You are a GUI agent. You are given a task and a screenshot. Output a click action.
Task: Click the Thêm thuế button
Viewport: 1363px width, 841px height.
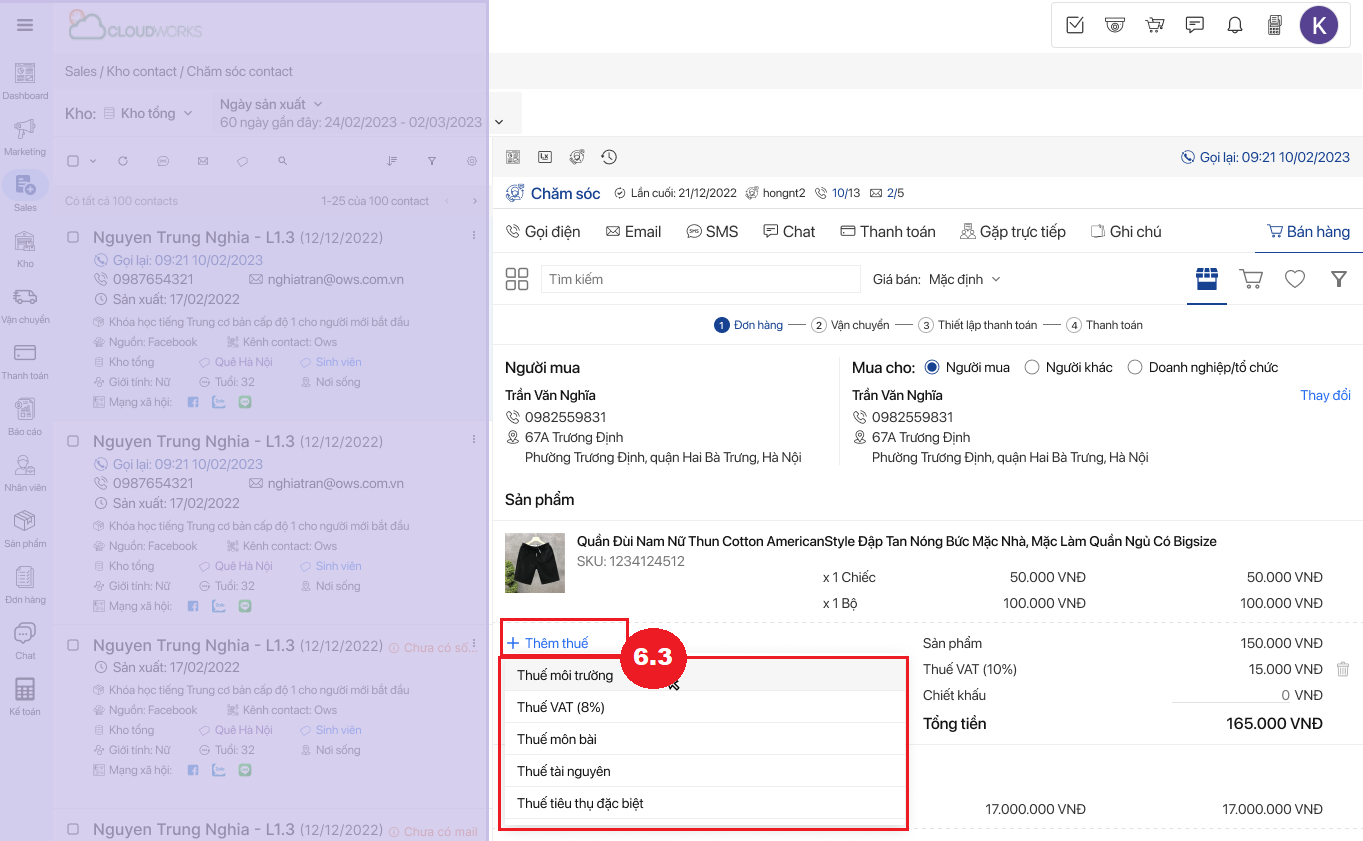coord(548,643)
